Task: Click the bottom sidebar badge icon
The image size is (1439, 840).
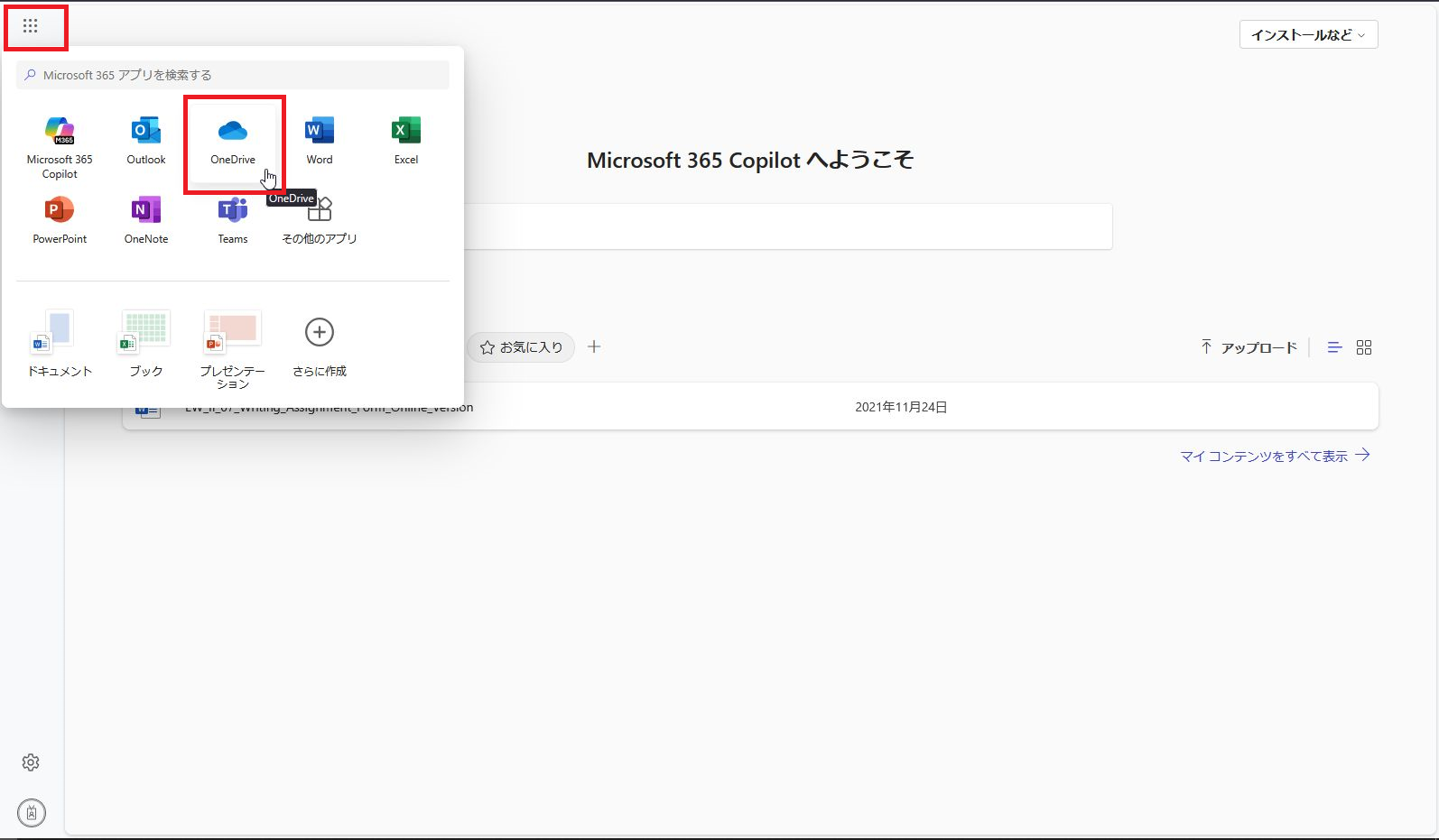Action: tap(32, 813)
